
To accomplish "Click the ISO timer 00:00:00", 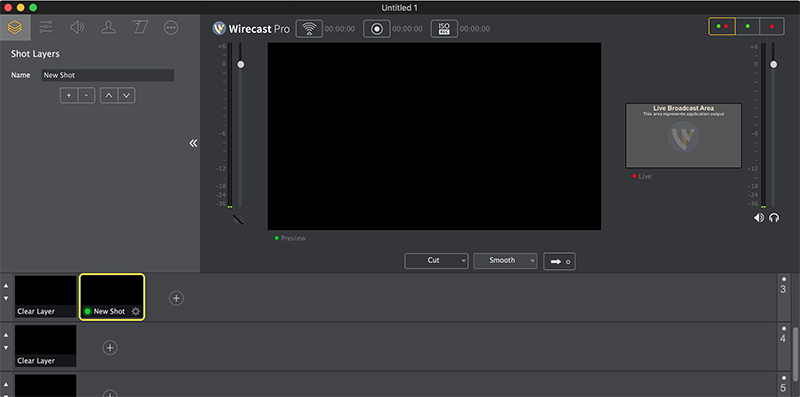I will [x=475, y=29].
